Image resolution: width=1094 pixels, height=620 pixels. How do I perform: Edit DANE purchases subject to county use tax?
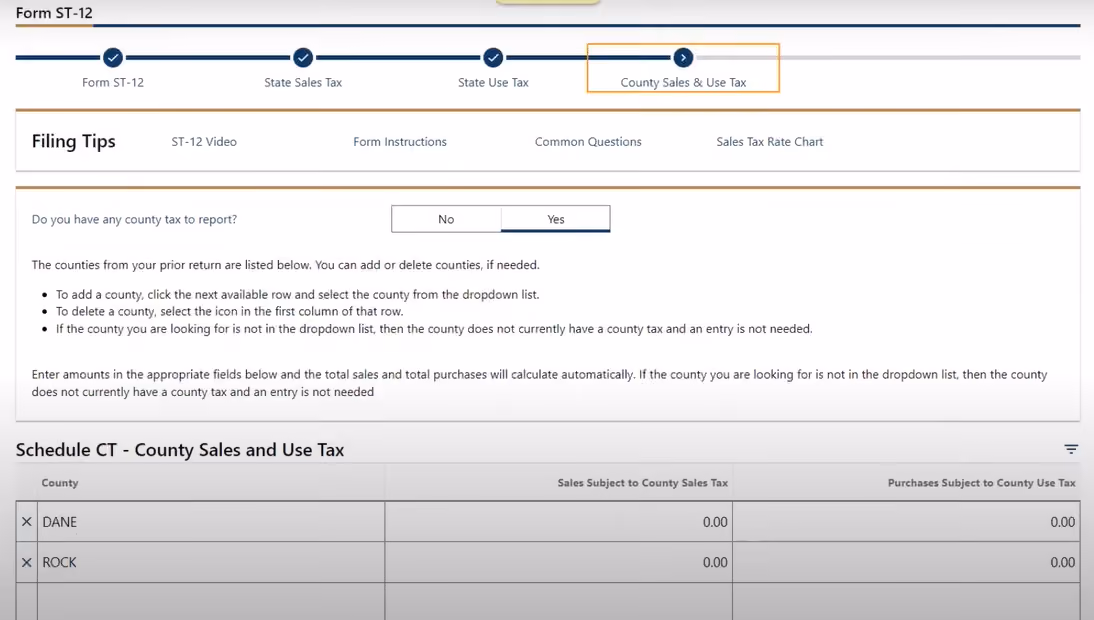906,522
